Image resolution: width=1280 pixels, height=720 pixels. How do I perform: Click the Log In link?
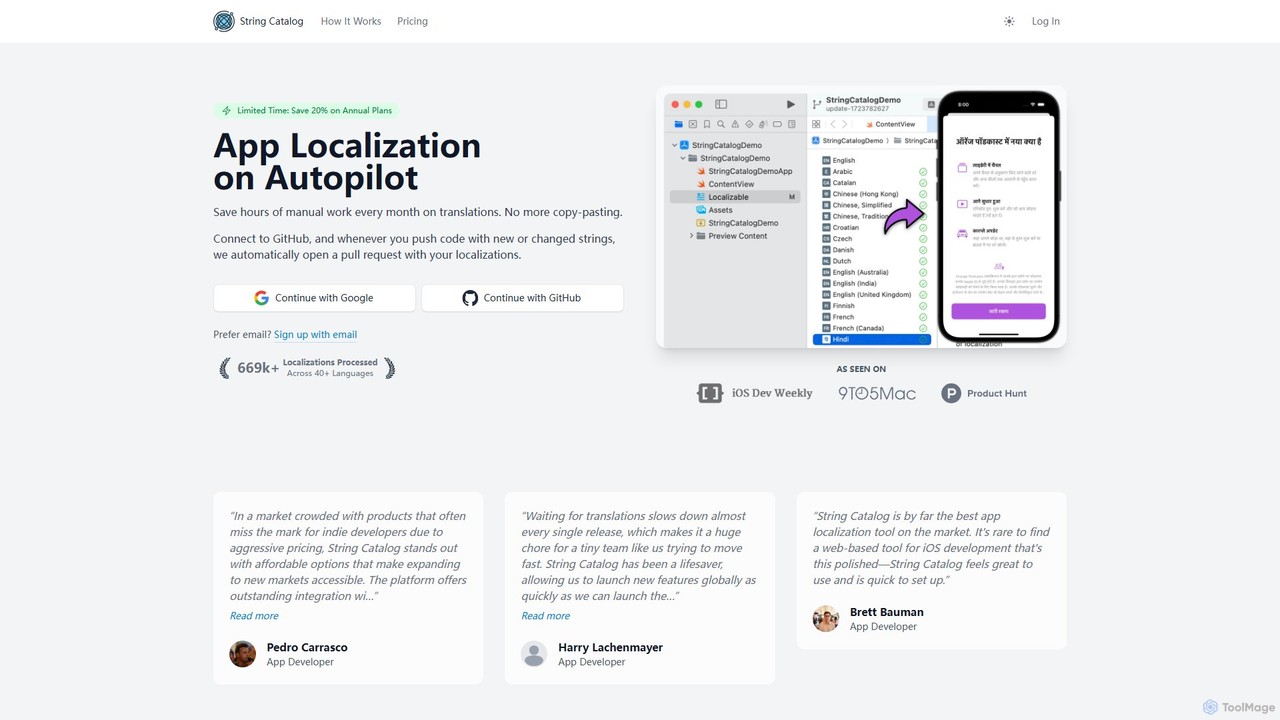point(1046,21)
